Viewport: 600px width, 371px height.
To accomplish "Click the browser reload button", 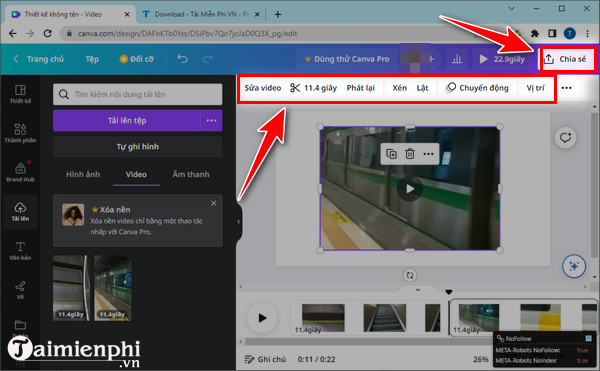I will click(47, 34).
